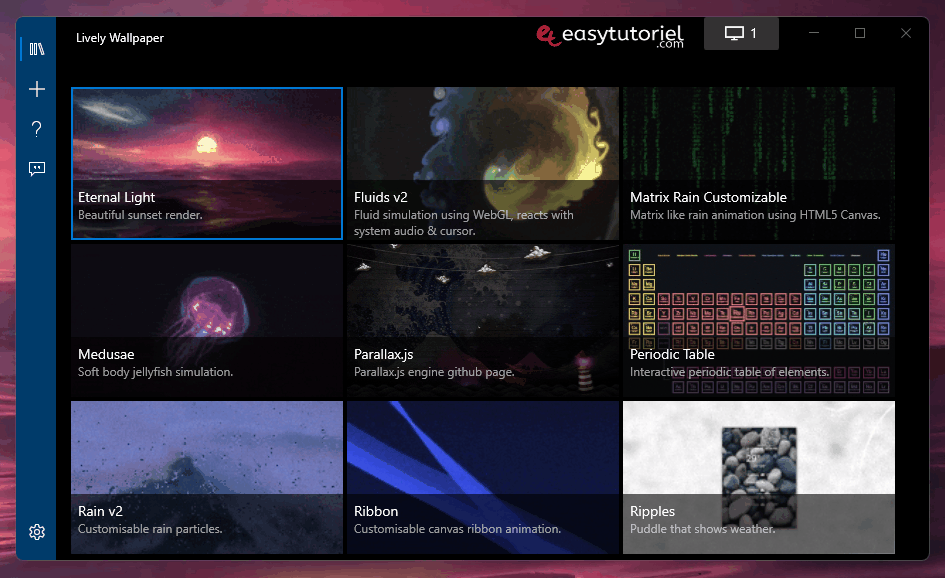Select the Eternal Light wallpaper
Viewport: 945px width, 578px height.
coord(207,163)
